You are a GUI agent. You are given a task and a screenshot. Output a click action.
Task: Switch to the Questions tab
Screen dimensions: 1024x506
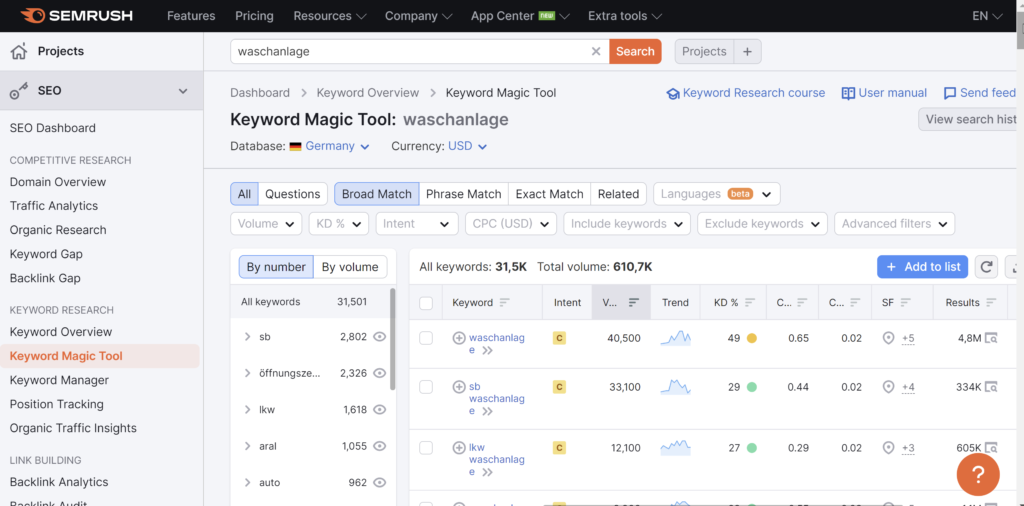pyautogui.click(x=293, y=194)
